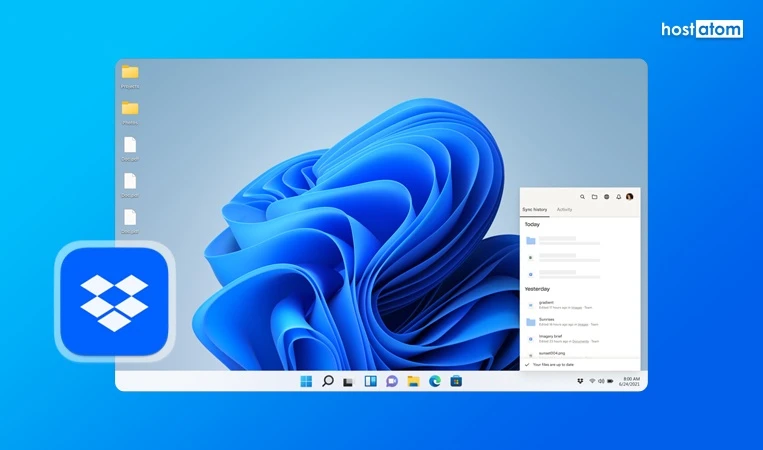Open the clock showing 8:00 AM
Screen dimensions: 763x450
630,381
